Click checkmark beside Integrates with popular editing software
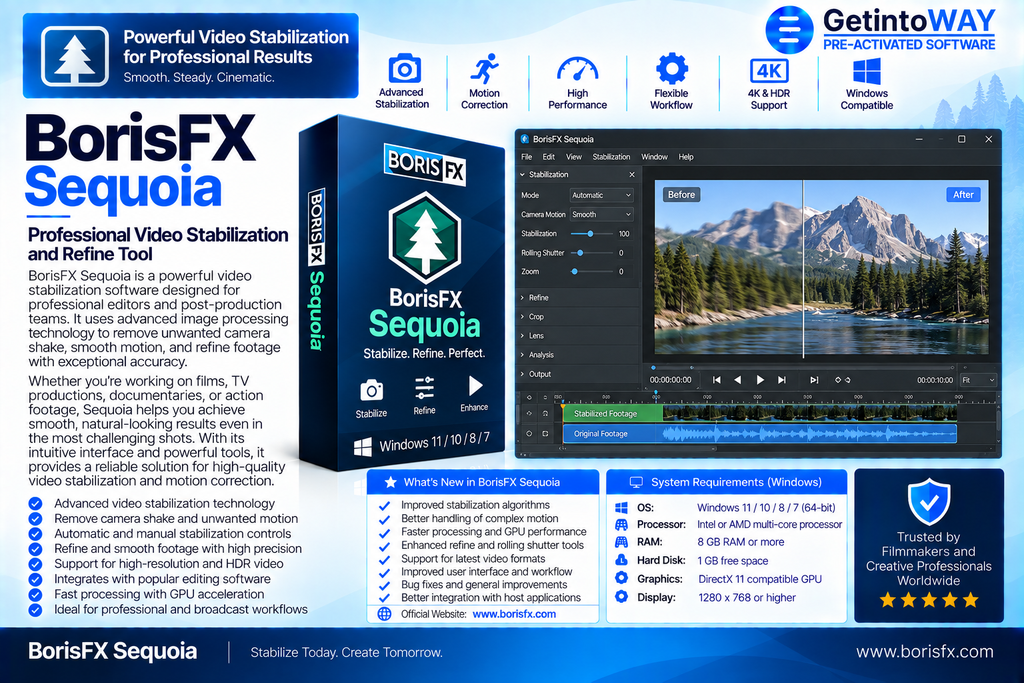This screenshot has height=683, width=1024. tap(35, 579)
